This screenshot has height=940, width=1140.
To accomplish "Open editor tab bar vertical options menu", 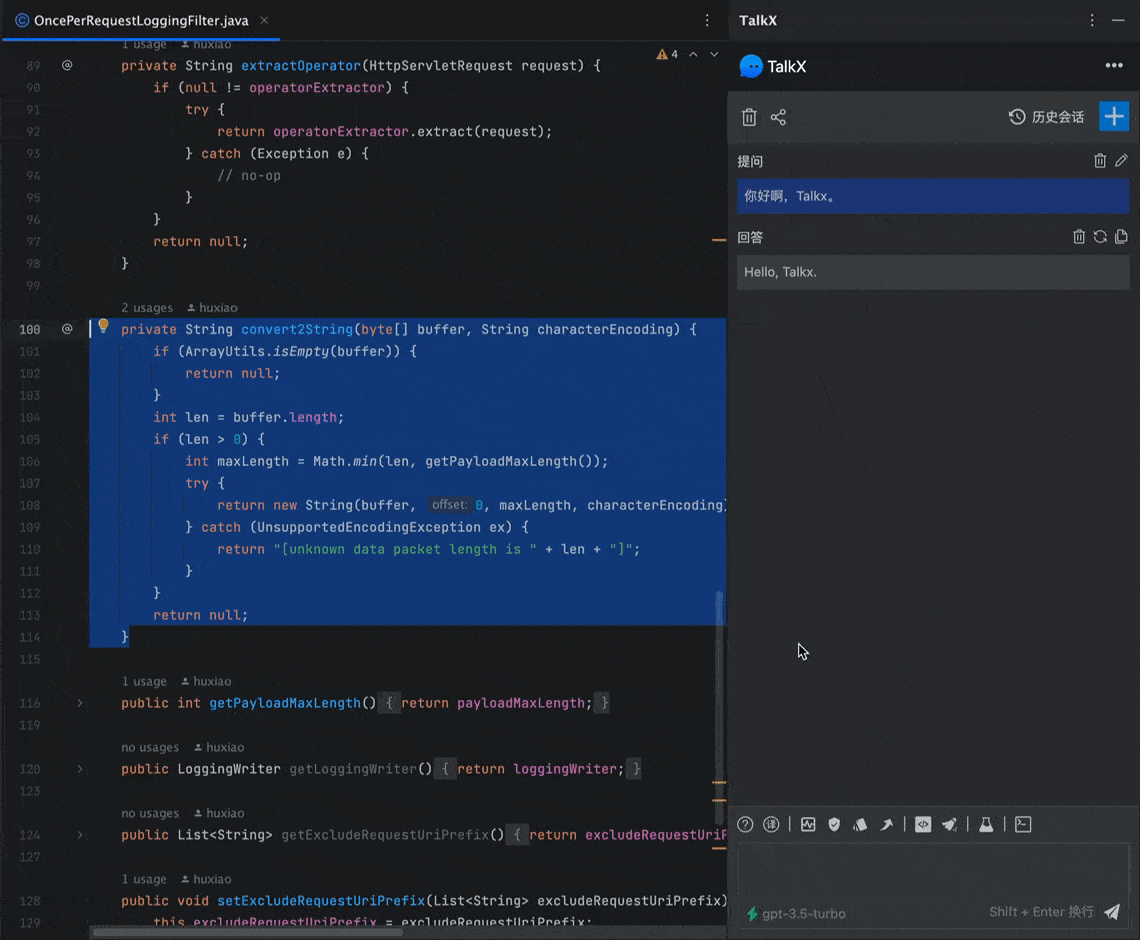I will [x=707, y=20].
